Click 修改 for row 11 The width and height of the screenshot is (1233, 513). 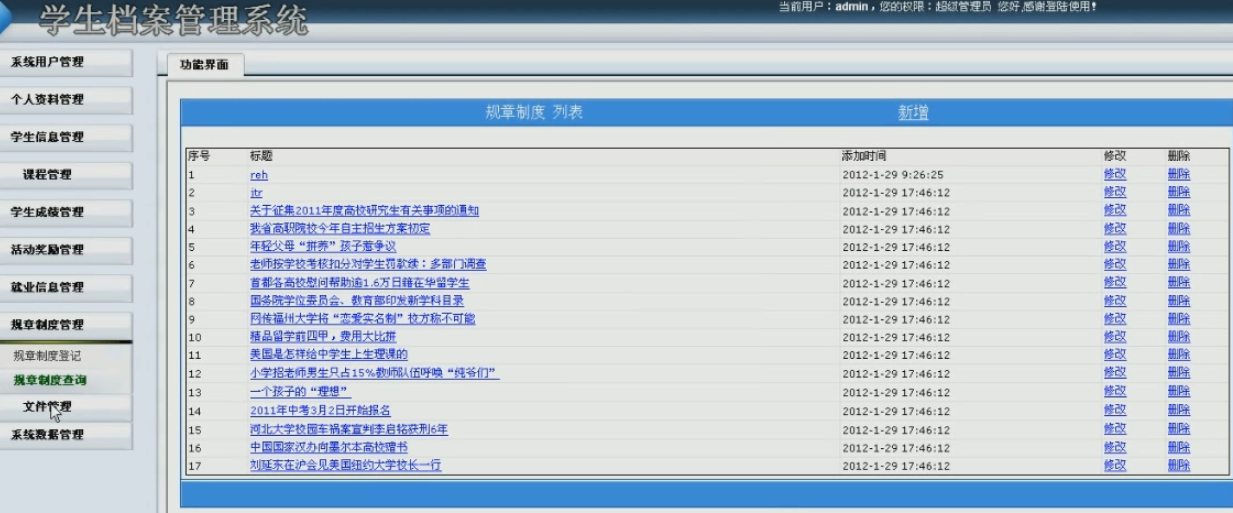coord(1114,355)
